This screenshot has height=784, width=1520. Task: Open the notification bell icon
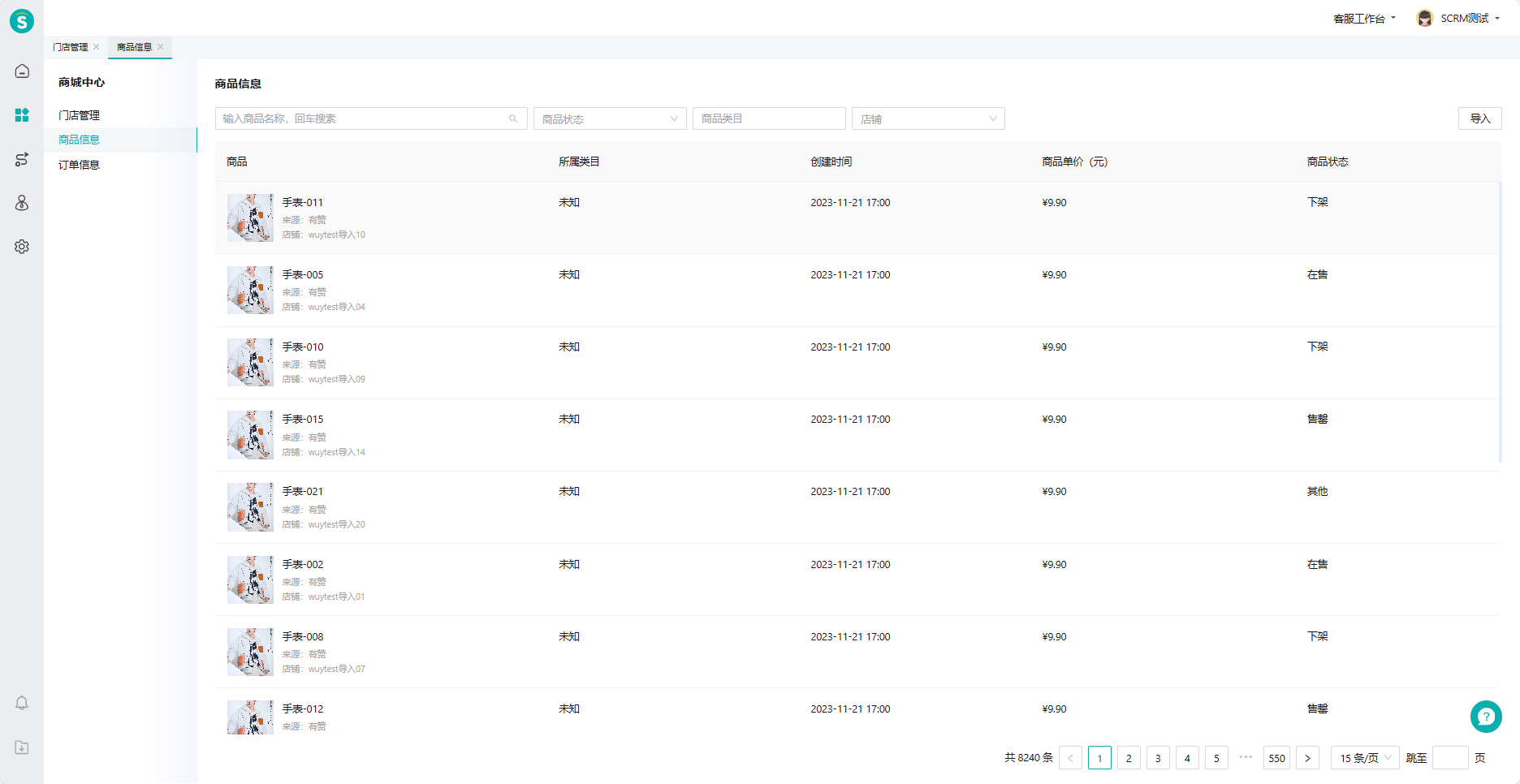tap(22, 703)
